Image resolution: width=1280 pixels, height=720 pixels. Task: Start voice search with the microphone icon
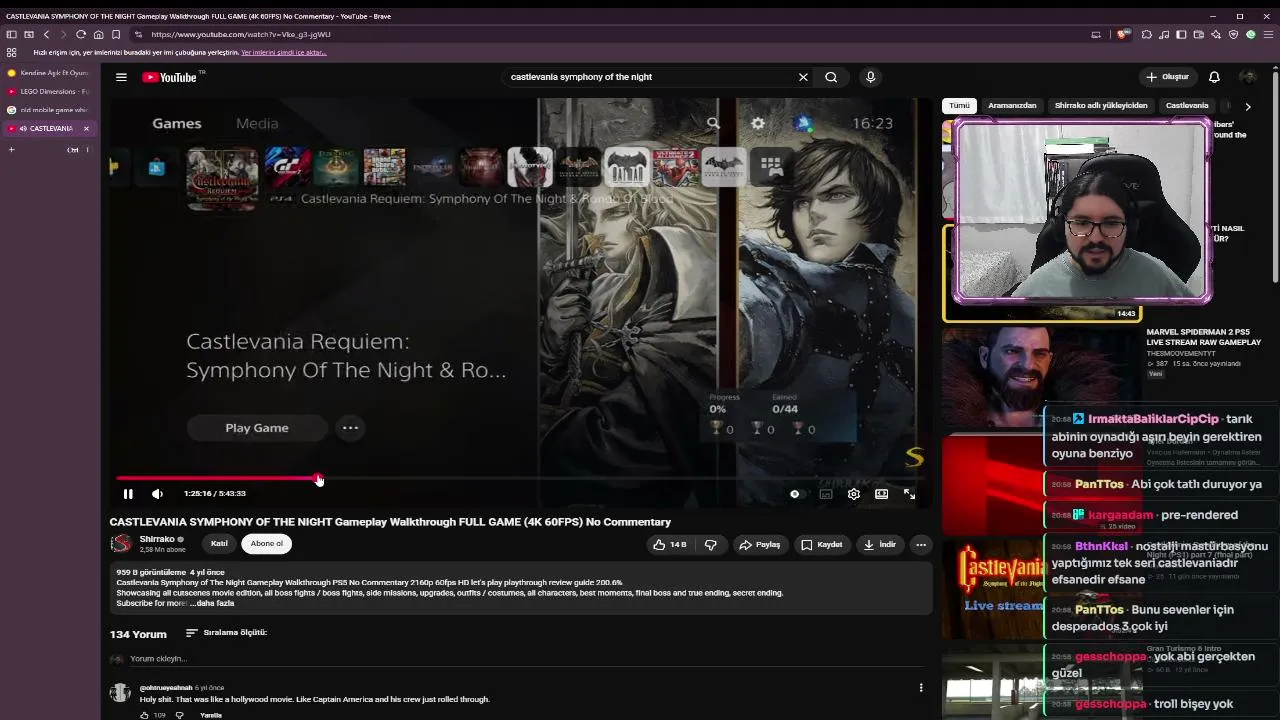pos(870,77)
